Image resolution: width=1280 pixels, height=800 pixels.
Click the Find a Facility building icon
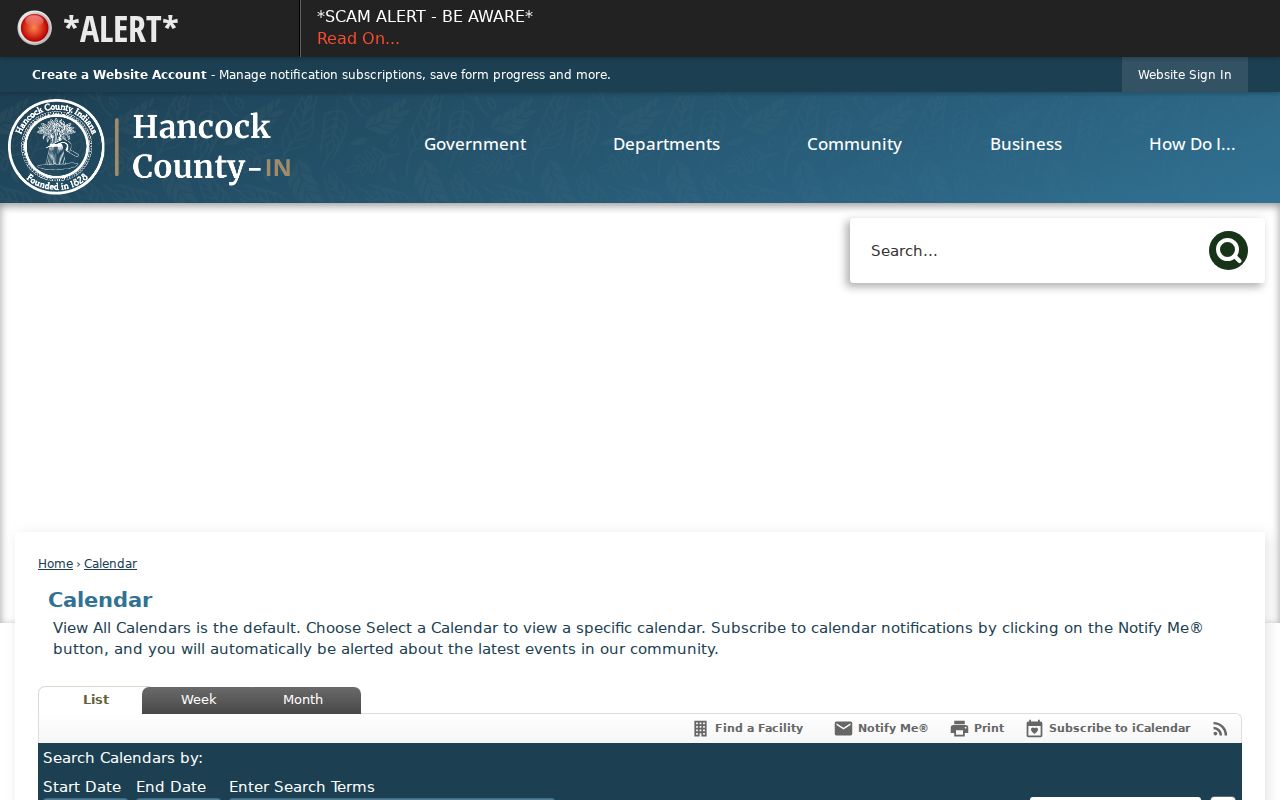pos(701,729)
